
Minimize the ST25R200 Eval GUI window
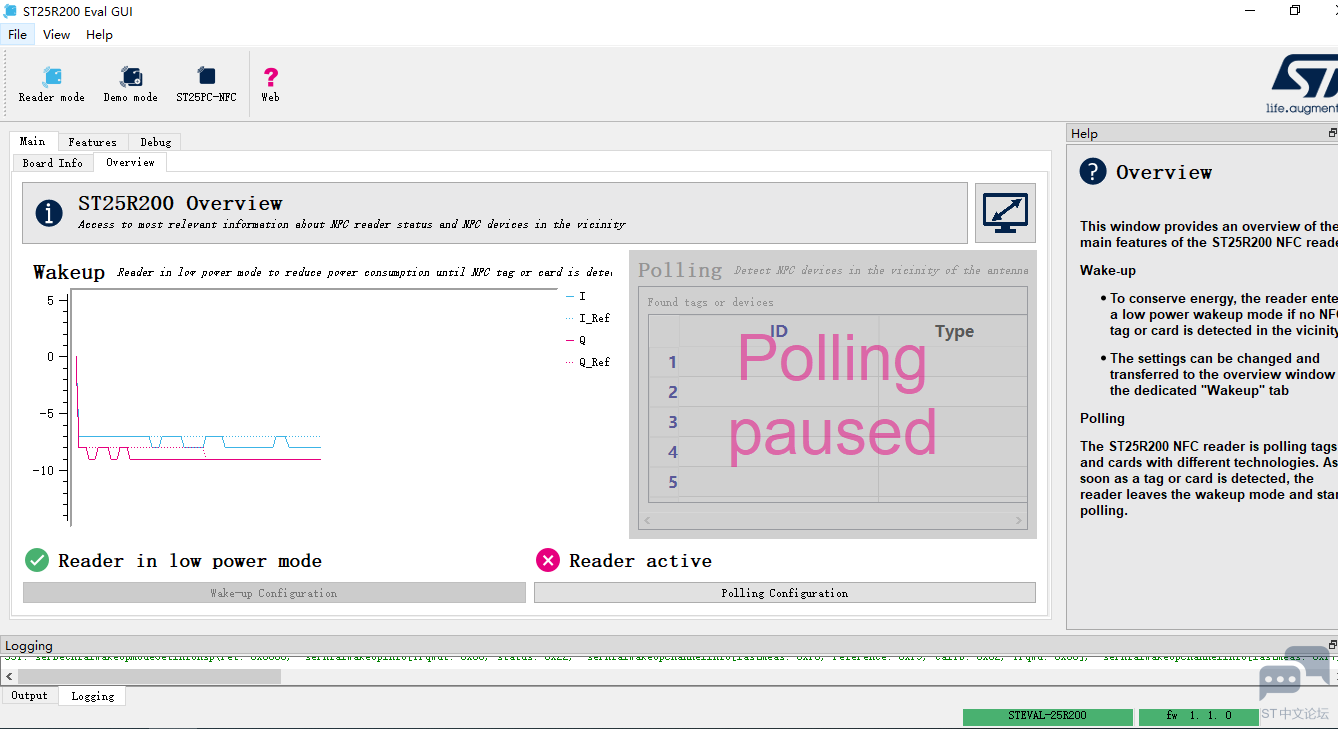[x=1251, y=11]
